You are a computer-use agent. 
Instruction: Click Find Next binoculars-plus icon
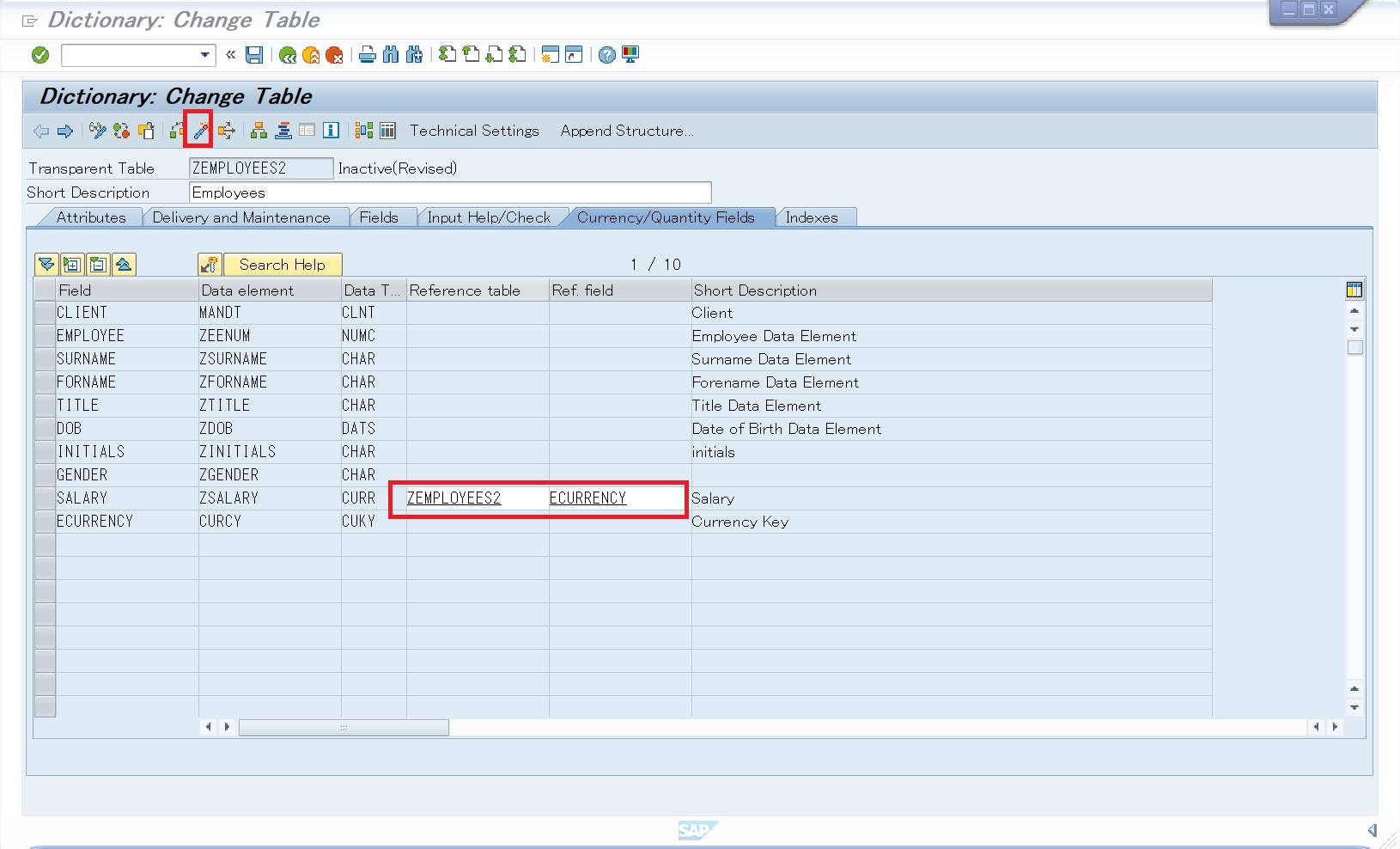tap(414, 55)
